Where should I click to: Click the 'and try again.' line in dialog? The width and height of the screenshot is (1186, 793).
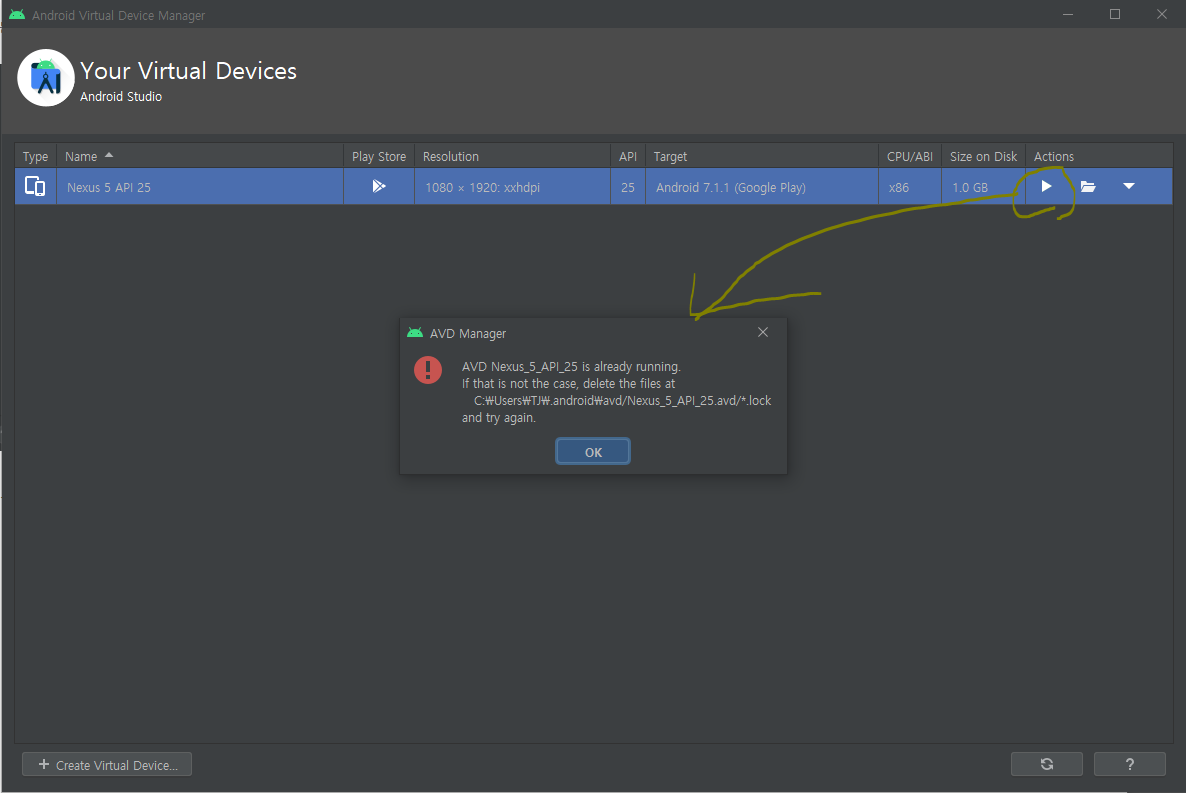coord(498,418)
